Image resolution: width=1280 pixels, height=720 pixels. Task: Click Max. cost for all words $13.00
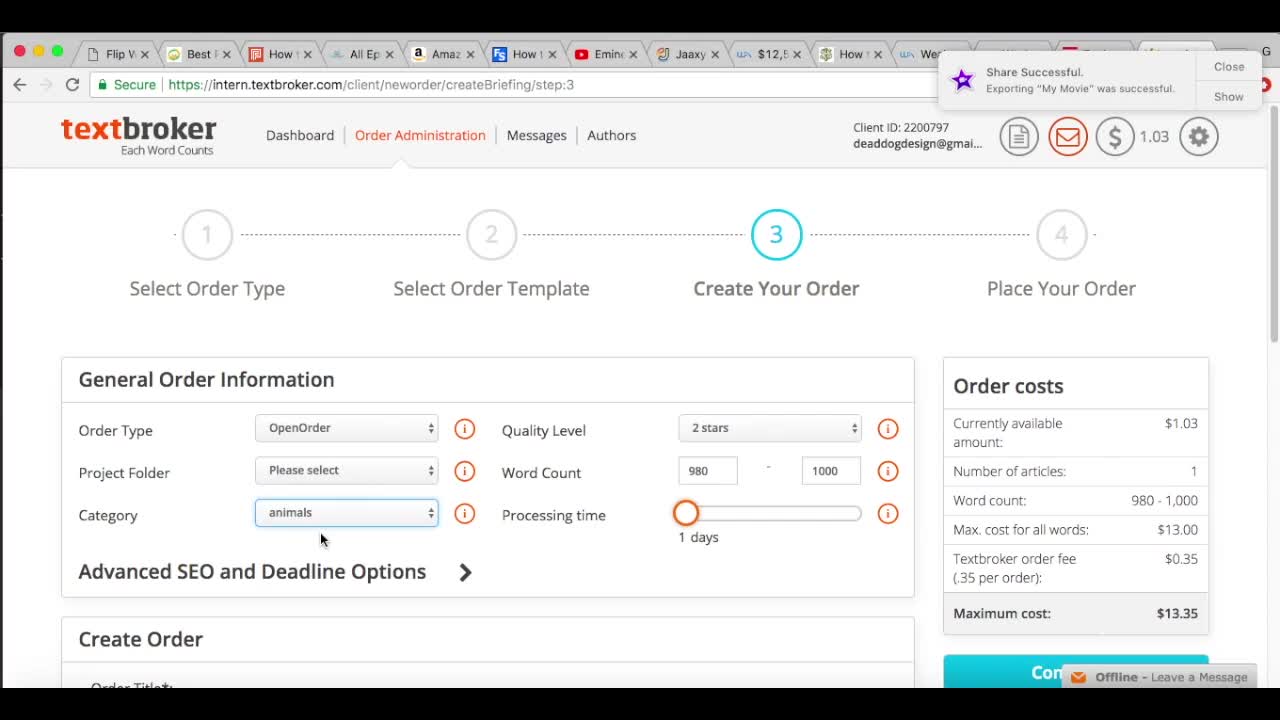click(x=1177, y=530)
